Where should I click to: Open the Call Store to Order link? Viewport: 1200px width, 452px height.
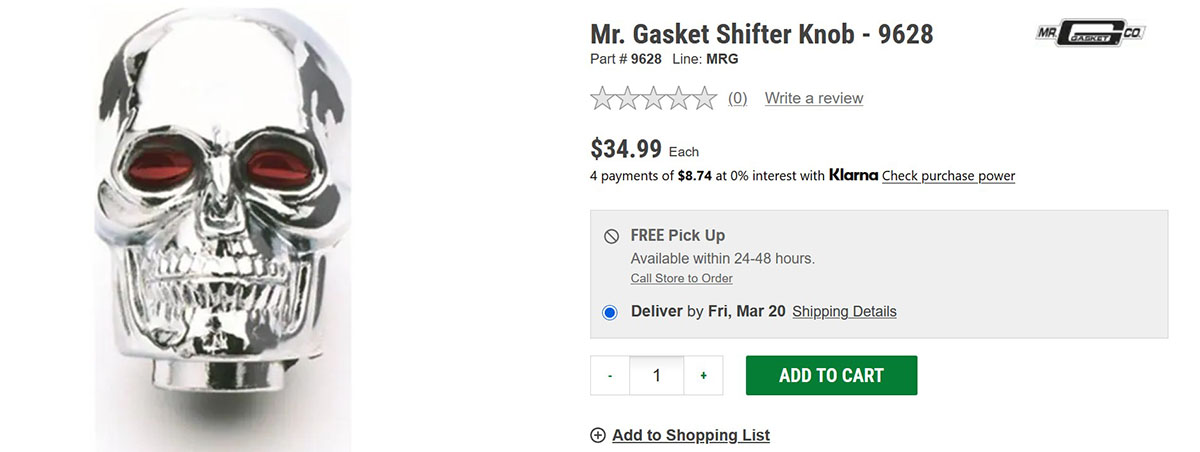pyautogui.click(x=681, y=278)
